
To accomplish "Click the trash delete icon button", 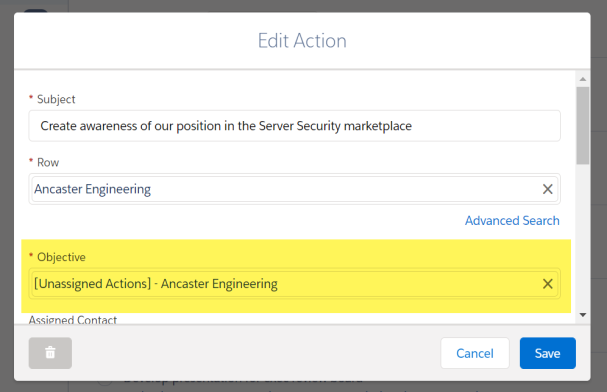I will click(x=50, y=353).
